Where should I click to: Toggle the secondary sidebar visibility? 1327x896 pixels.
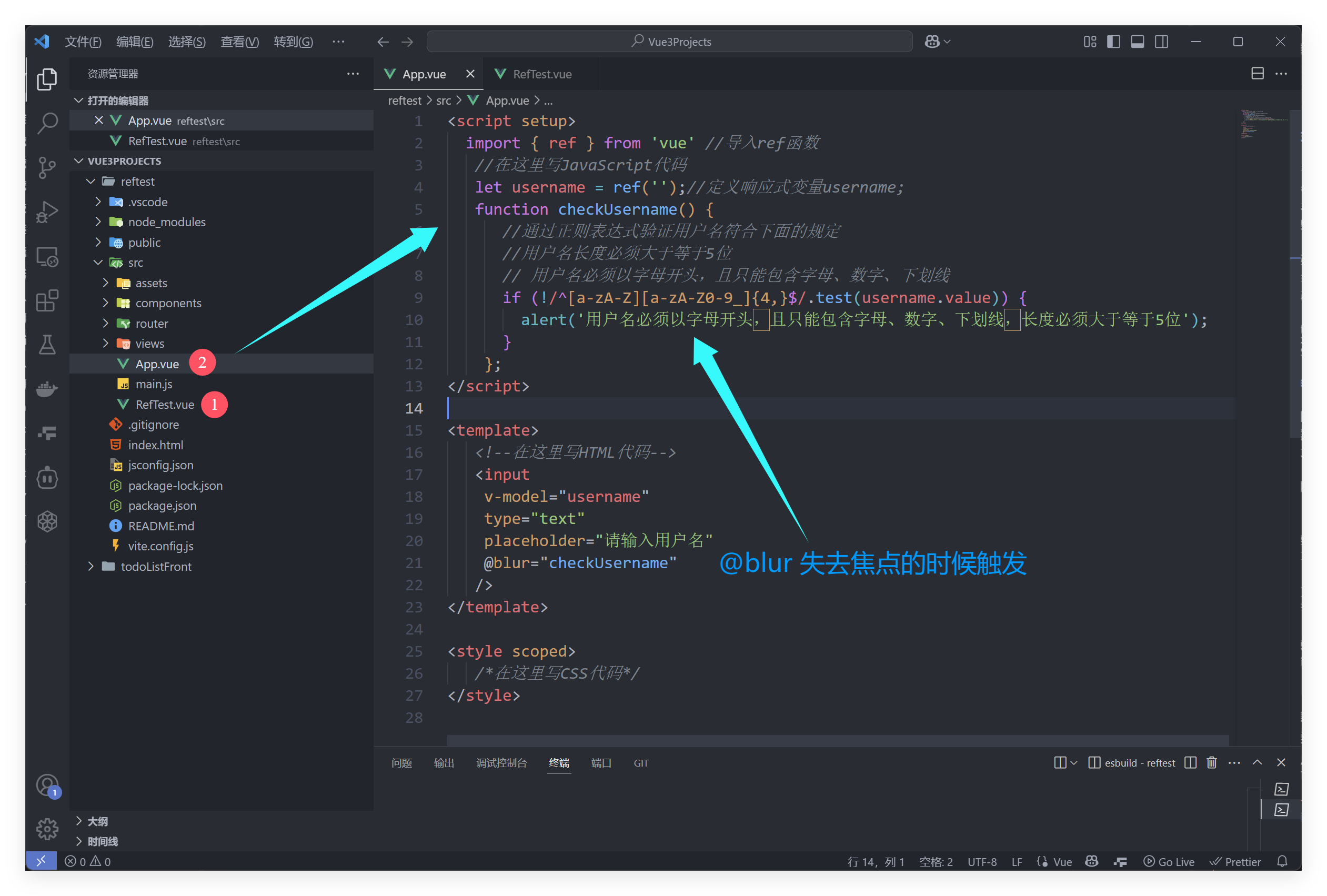[x=1161, y=42]
